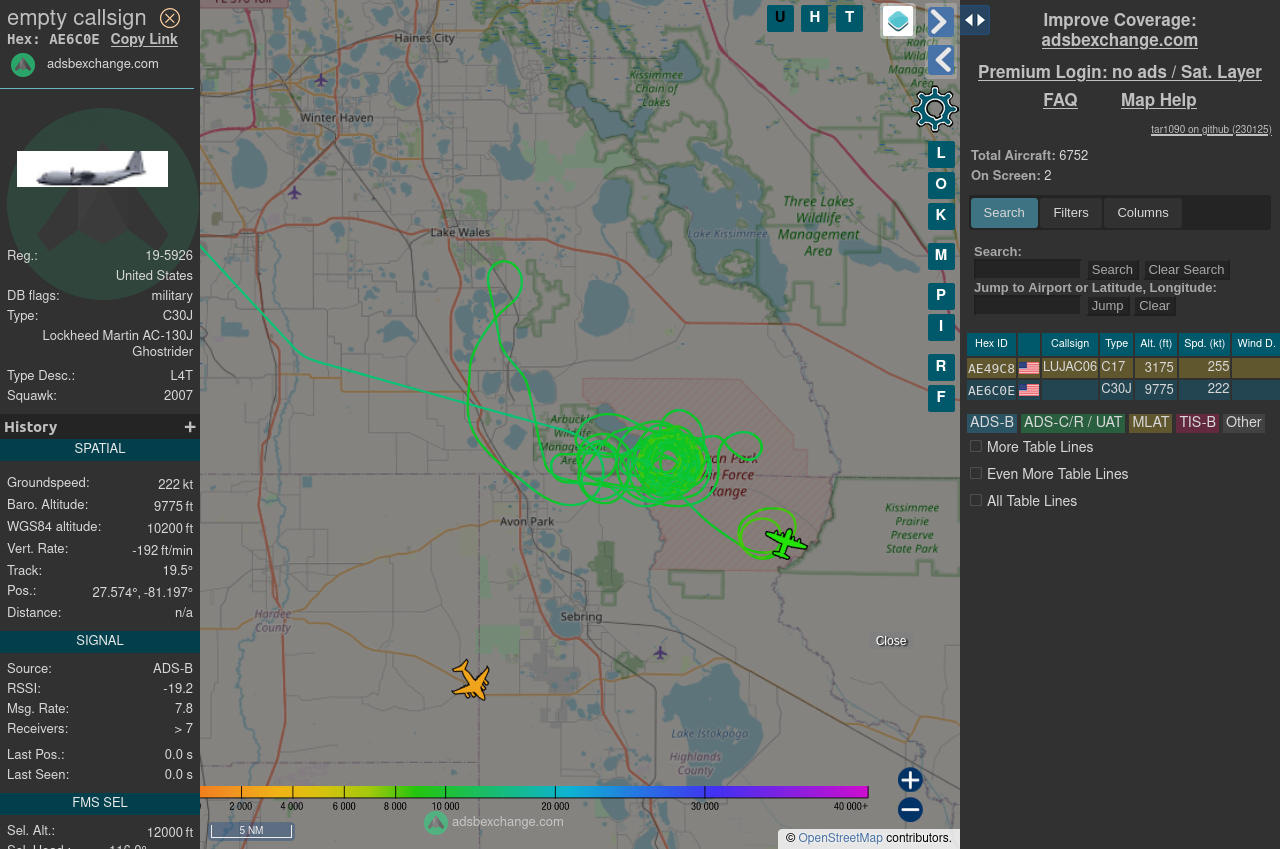Toggle the R map button
Viewport: 1280px width, 849px height.
pyautogui.click(x=941, y=367)
